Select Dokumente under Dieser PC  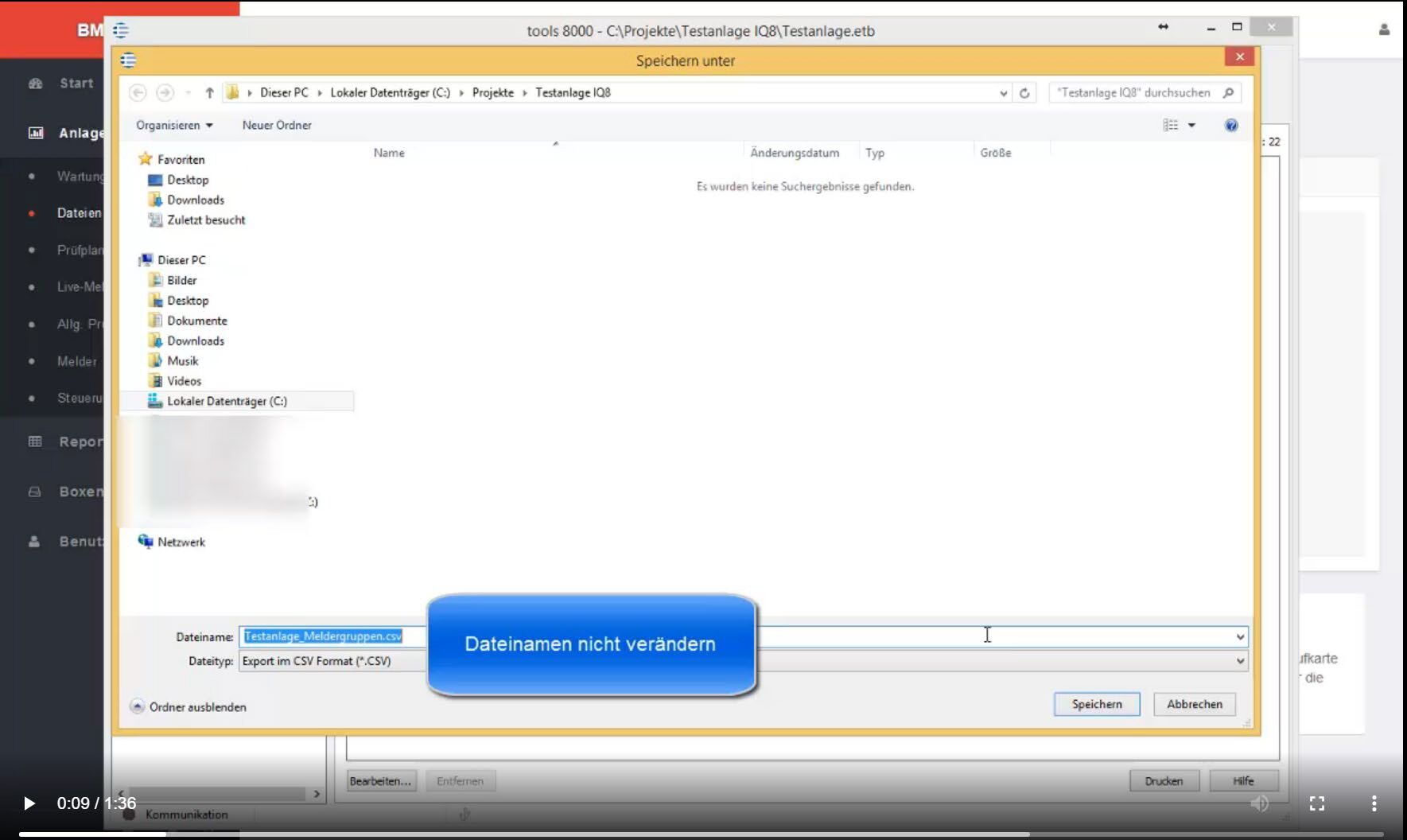(x=196, y=321)
